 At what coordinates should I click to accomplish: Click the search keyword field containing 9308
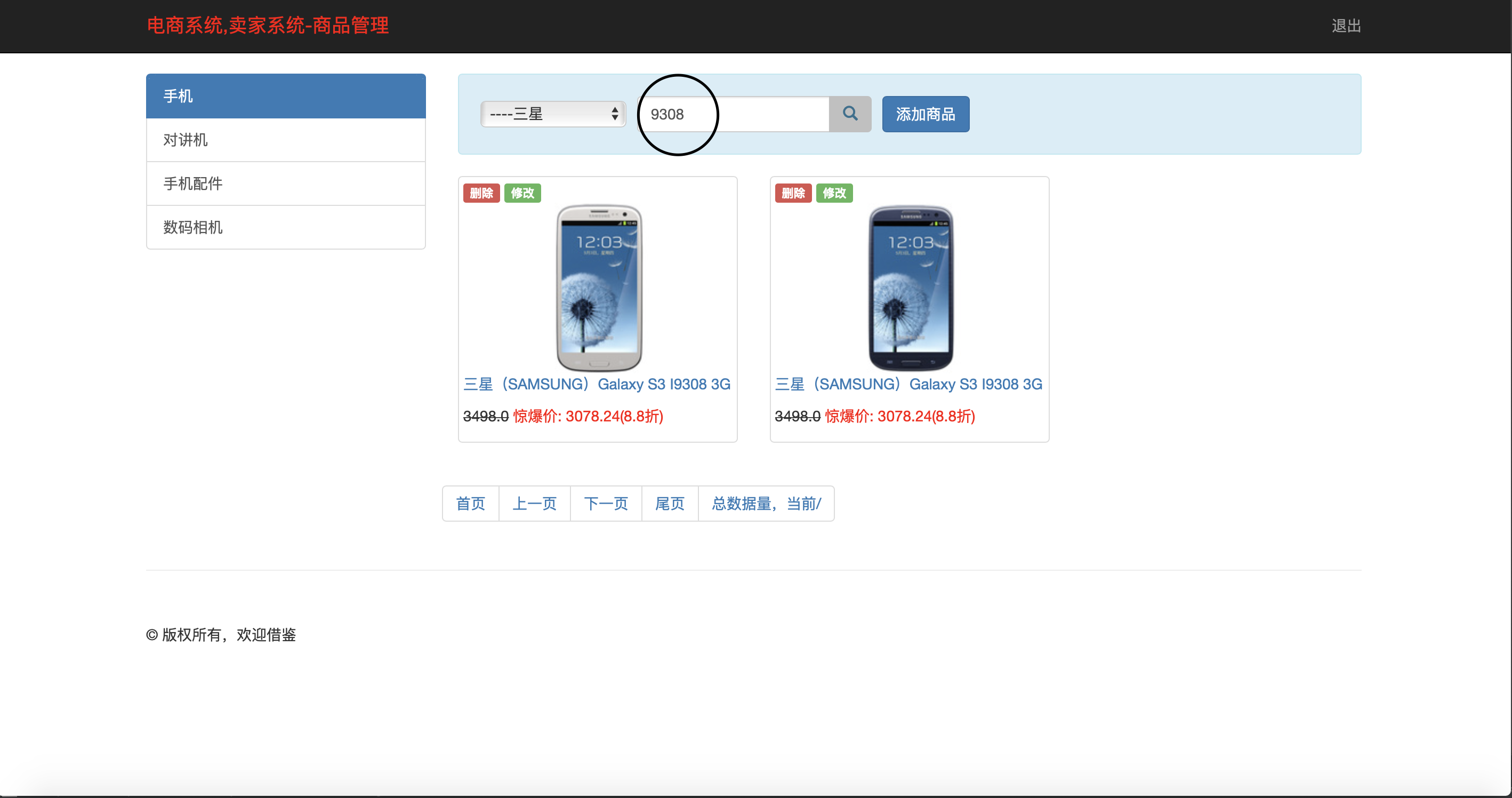pyautogui.click(x=734, y=114)
